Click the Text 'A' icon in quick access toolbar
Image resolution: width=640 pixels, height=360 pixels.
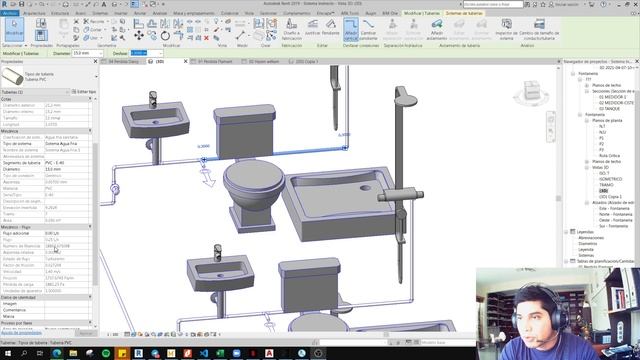coord(104,4)
